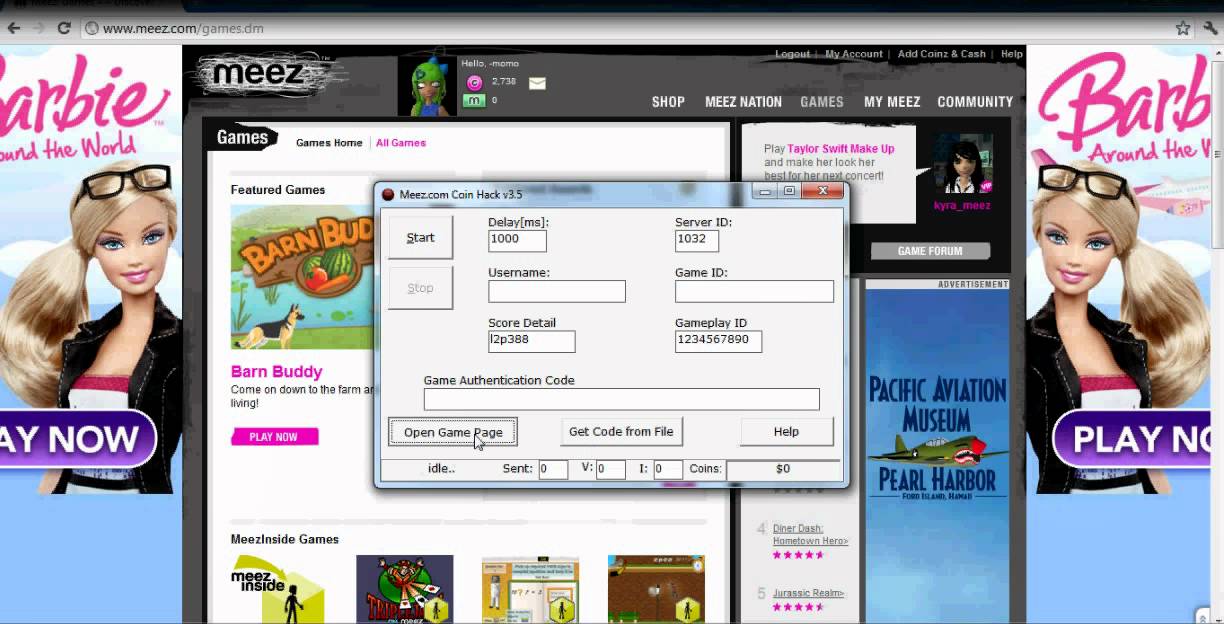This screenshot has width=1224, height=624.
Task: Click the Help button in hack dialog
Action: [786, 432]
